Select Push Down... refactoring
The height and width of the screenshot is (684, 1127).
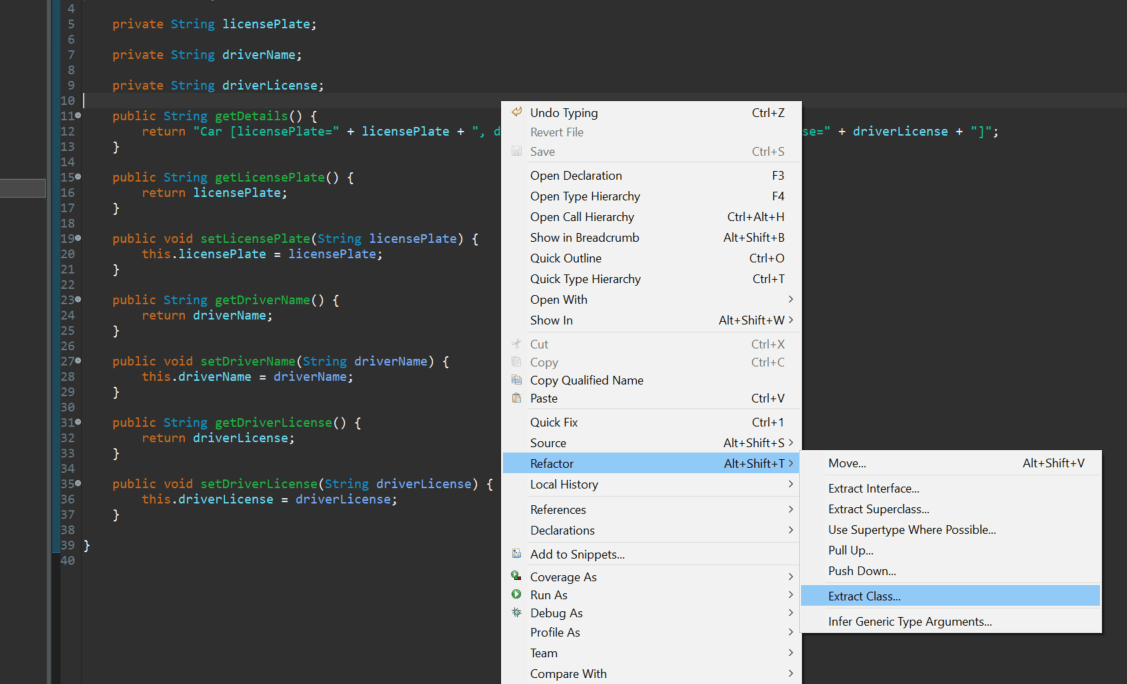951,571
